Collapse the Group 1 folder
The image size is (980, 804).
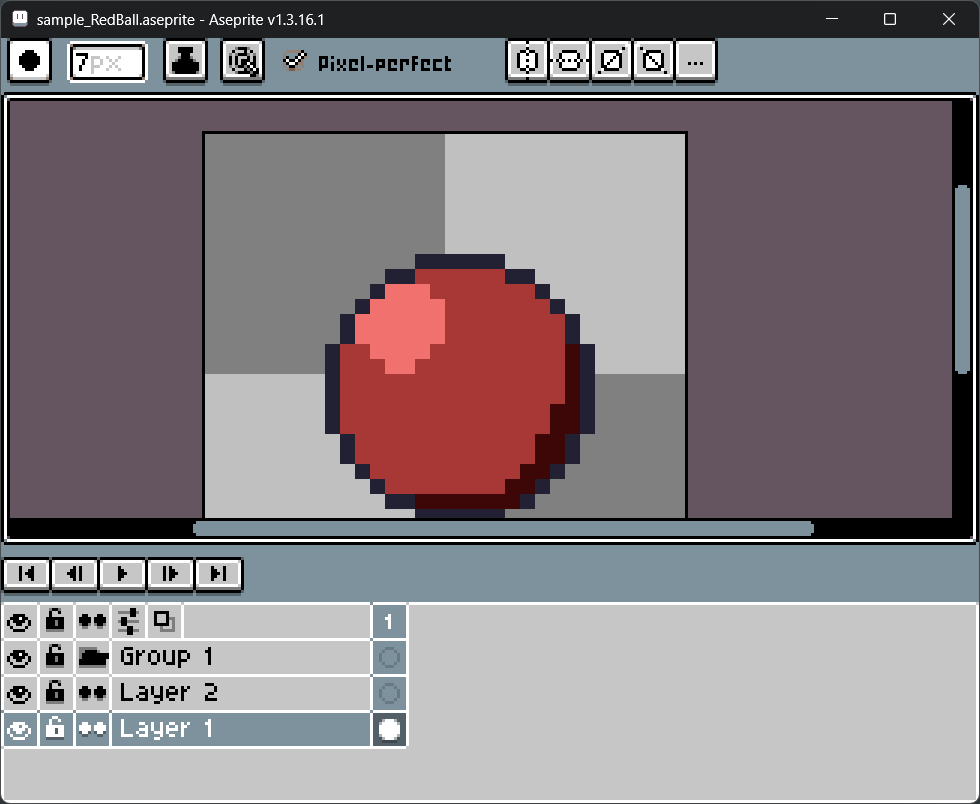92,657
